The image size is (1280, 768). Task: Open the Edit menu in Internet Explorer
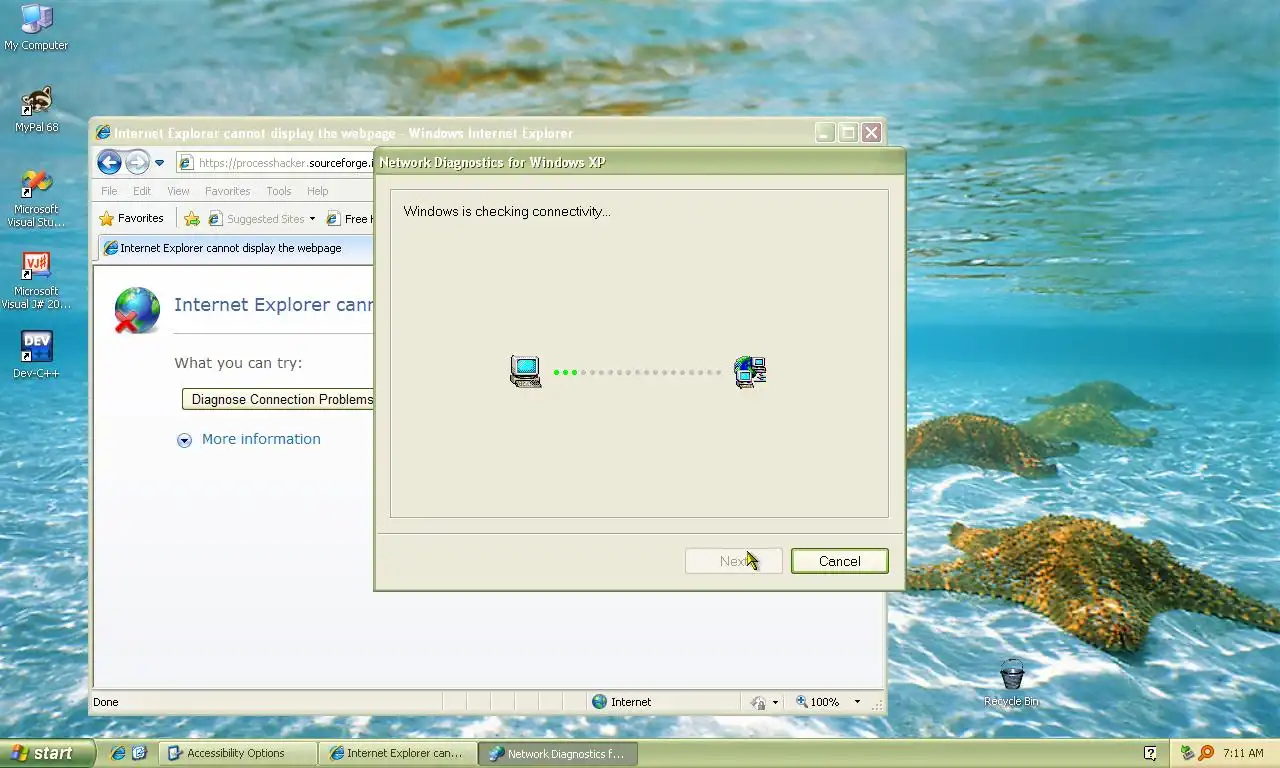tap(142, 191)
